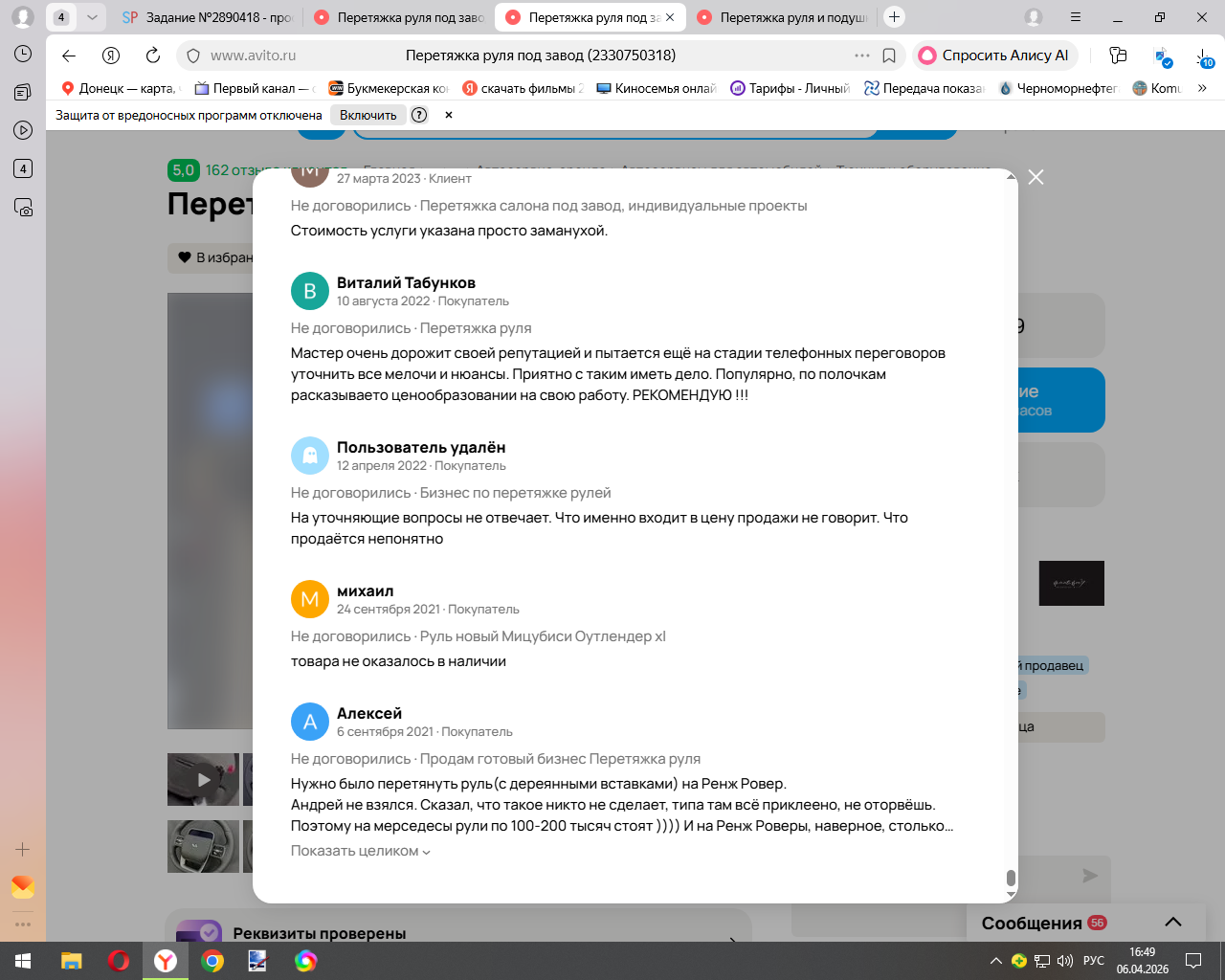The image size is (1225, 980).
Task: Enable protection with the Включить button
Action: click(x=367, y=115)
